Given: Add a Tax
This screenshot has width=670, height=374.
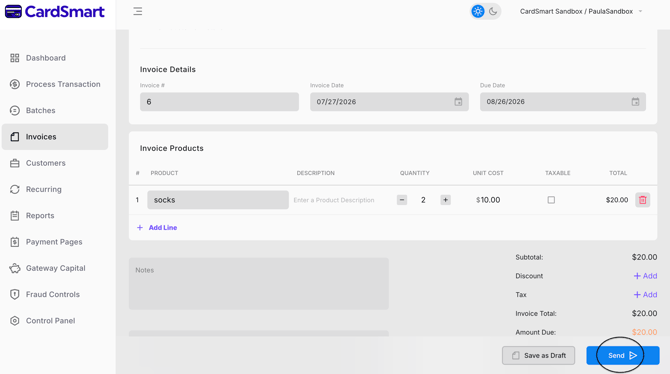Looking at the screenshot, I should pos(645,295).
